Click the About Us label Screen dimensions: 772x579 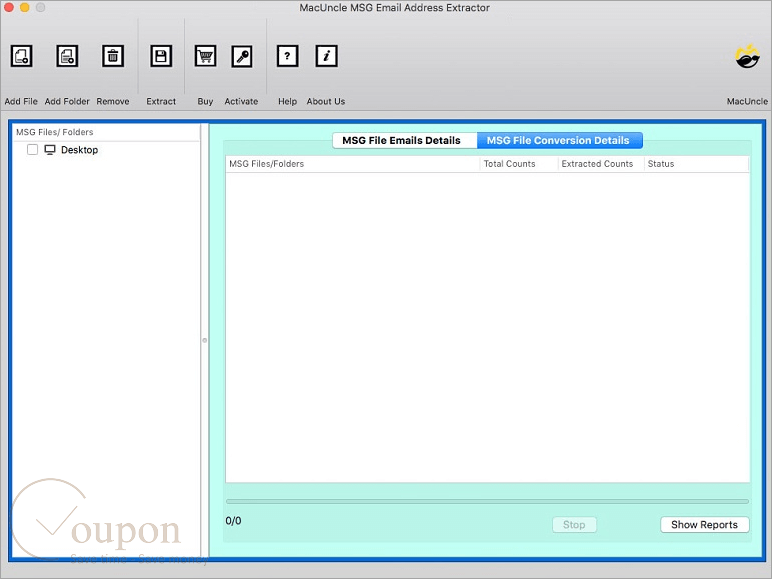coord(326,101)
